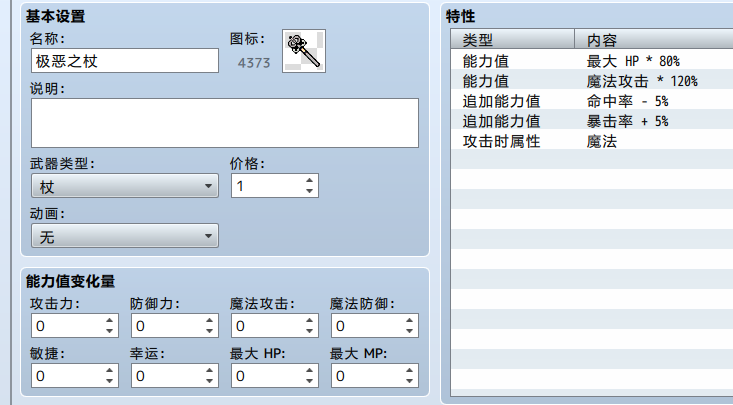Open the 武器类型 dropdown showing 杖

125,186
